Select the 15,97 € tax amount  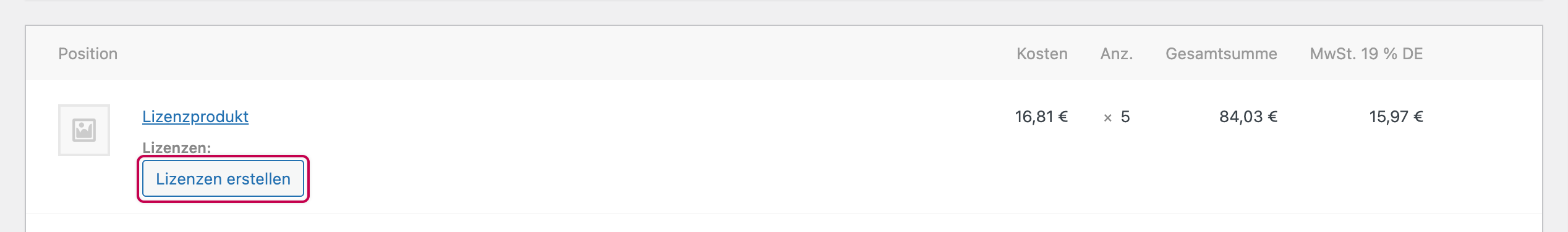click(x=1396, y=117)
